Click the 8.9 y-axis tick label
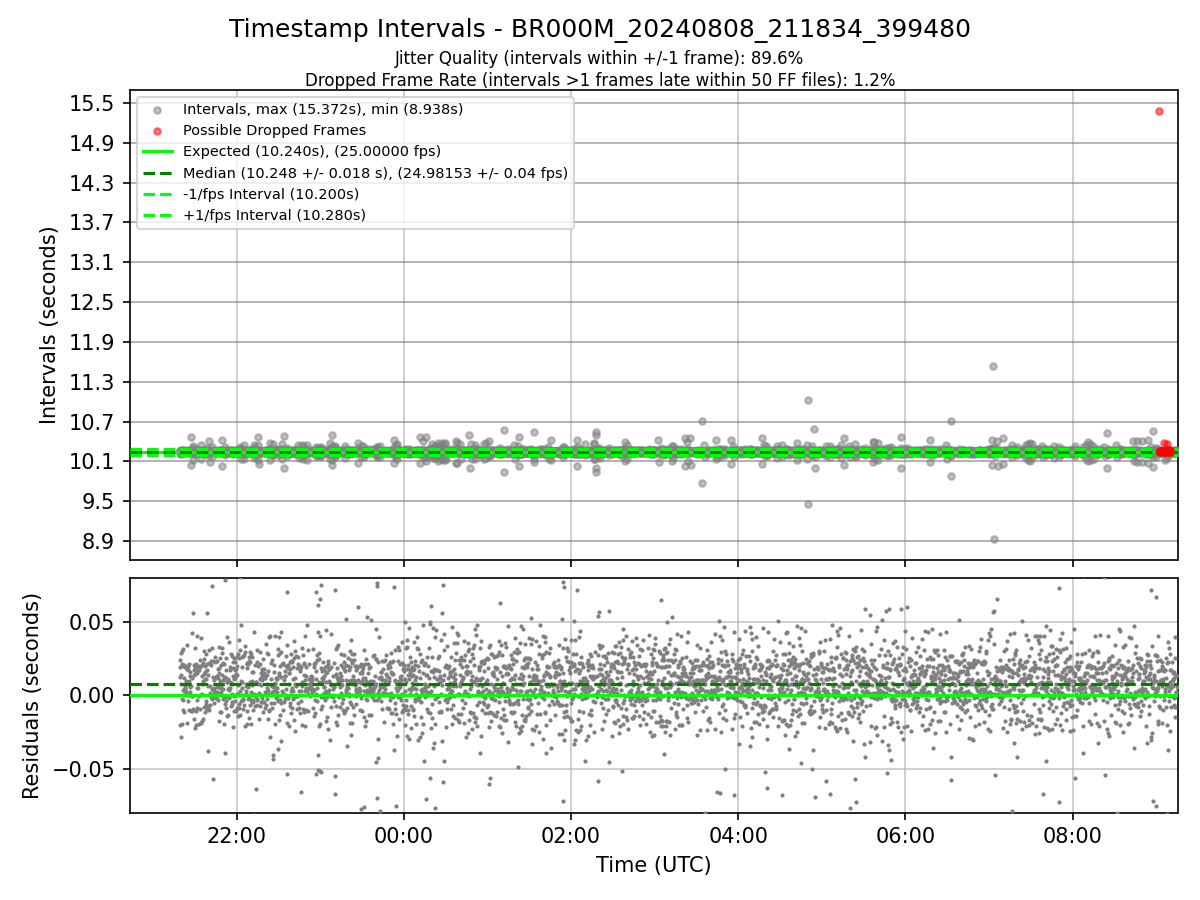The height and width of the screenshot is (900, 1200). (98, 541)
